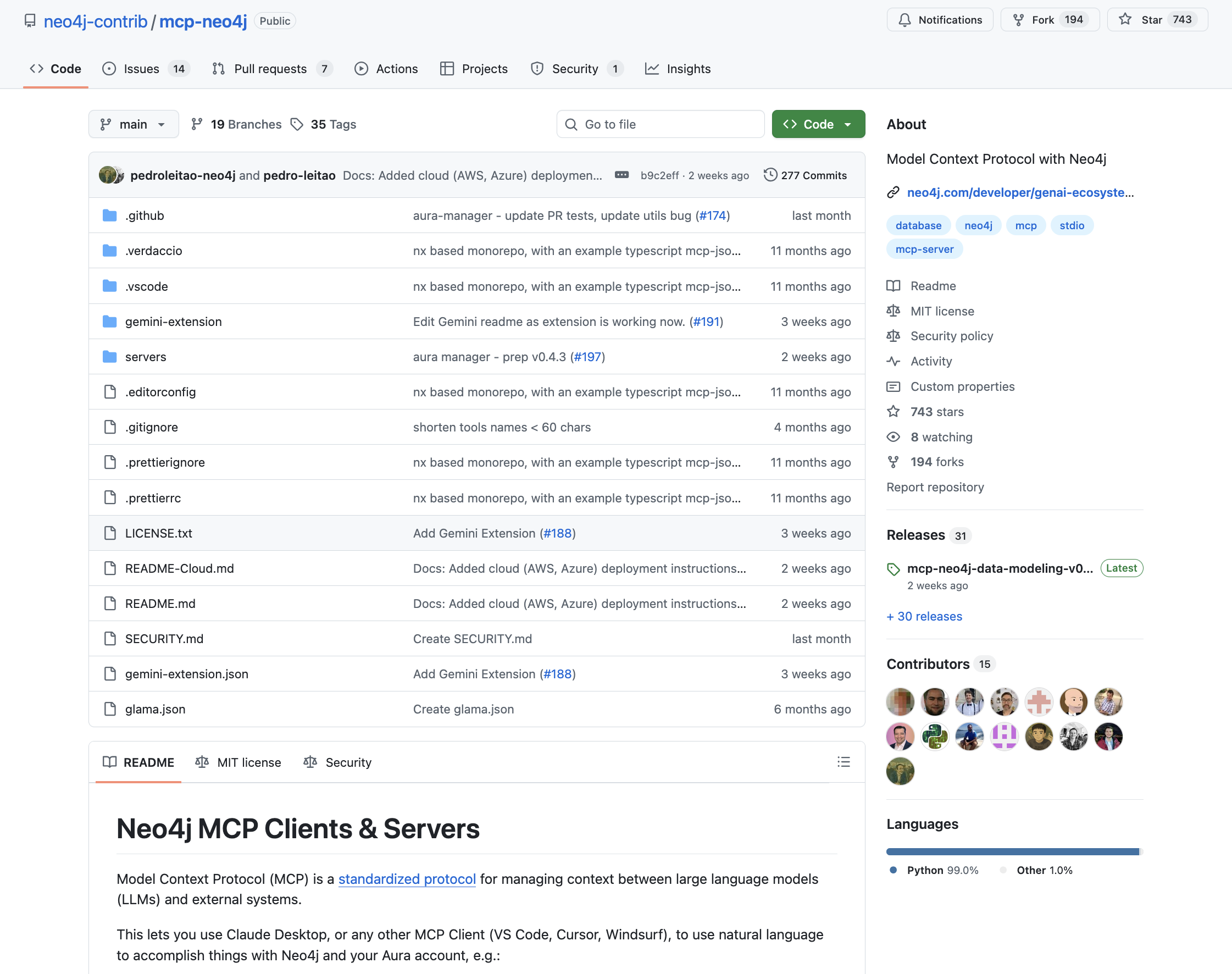
Task: Open the outline list icon on README header
Action: pyautogui.click(x=843, y=762)
